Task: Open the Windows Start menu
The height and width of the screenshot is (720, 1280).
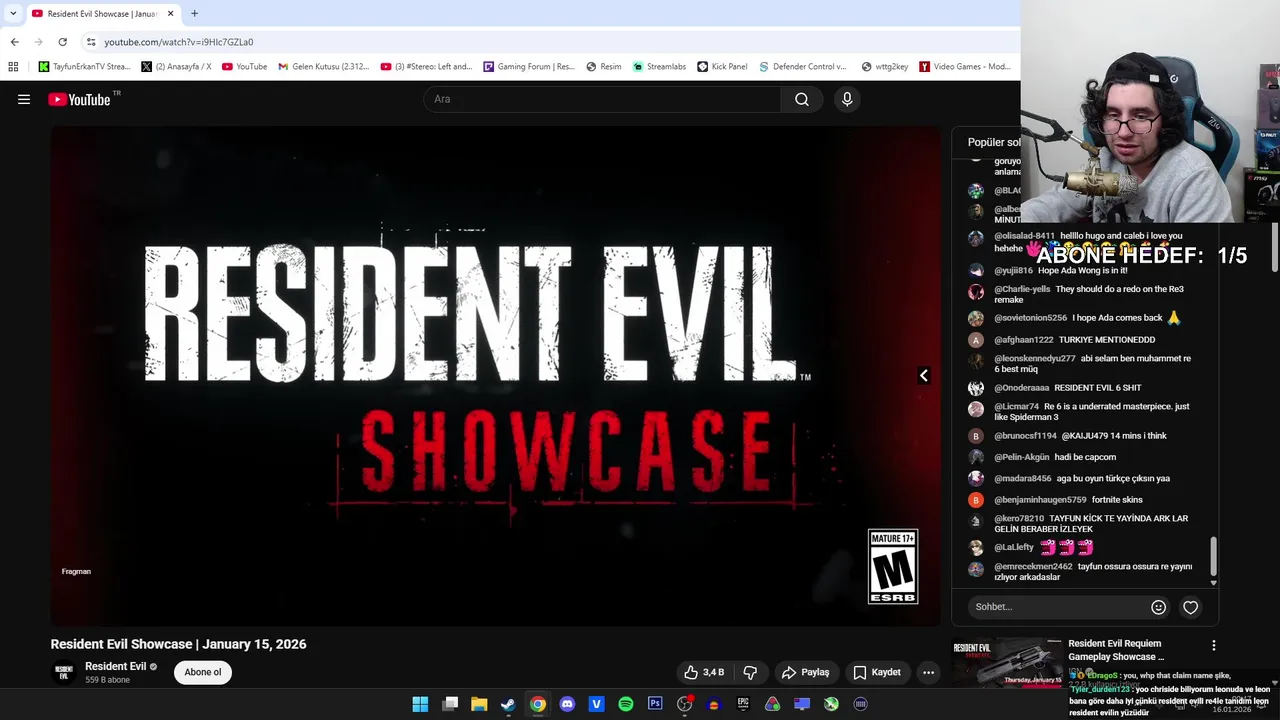Action: (420, 704)
